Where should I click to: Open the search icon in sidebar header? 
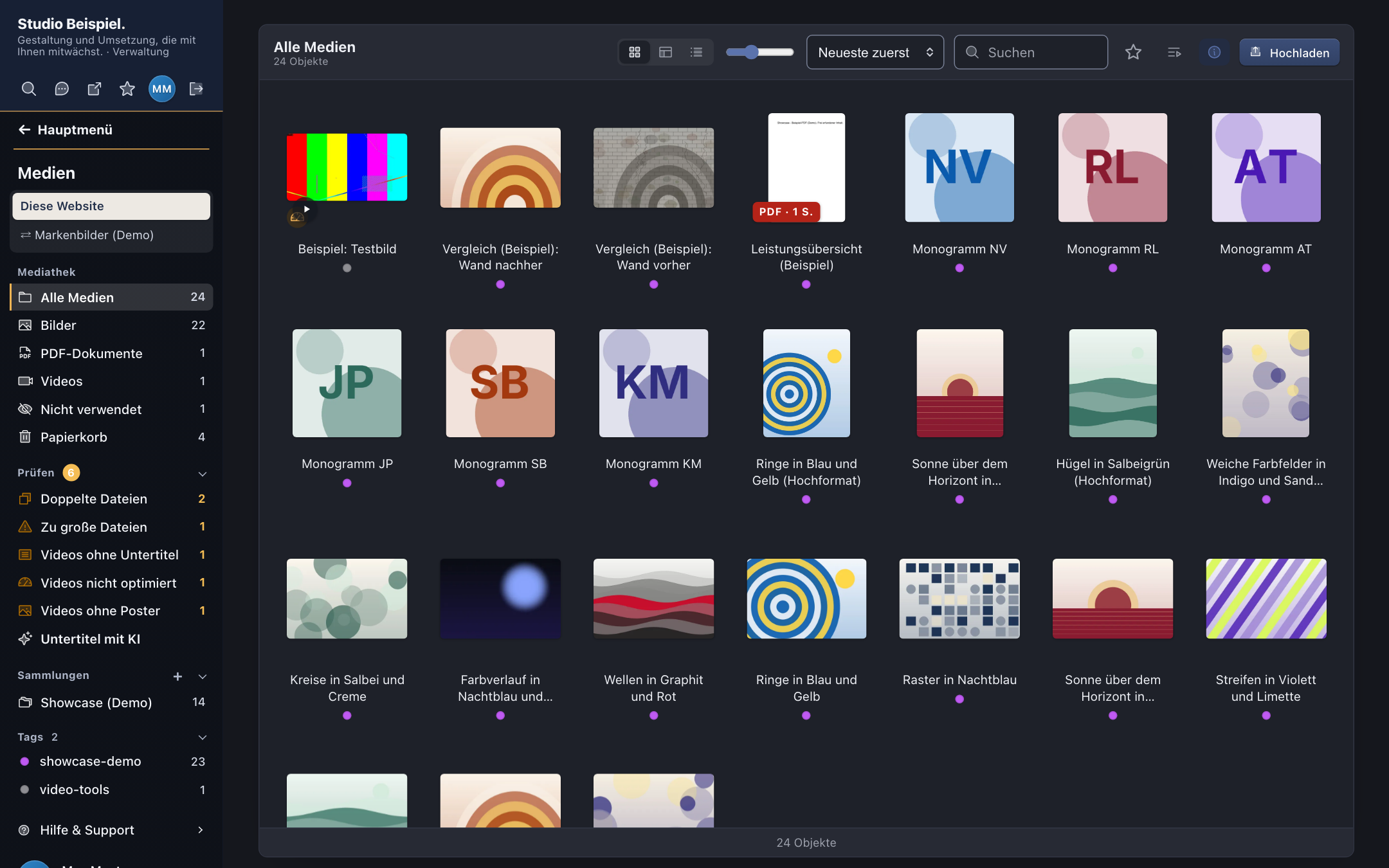[x=29, y=89]
